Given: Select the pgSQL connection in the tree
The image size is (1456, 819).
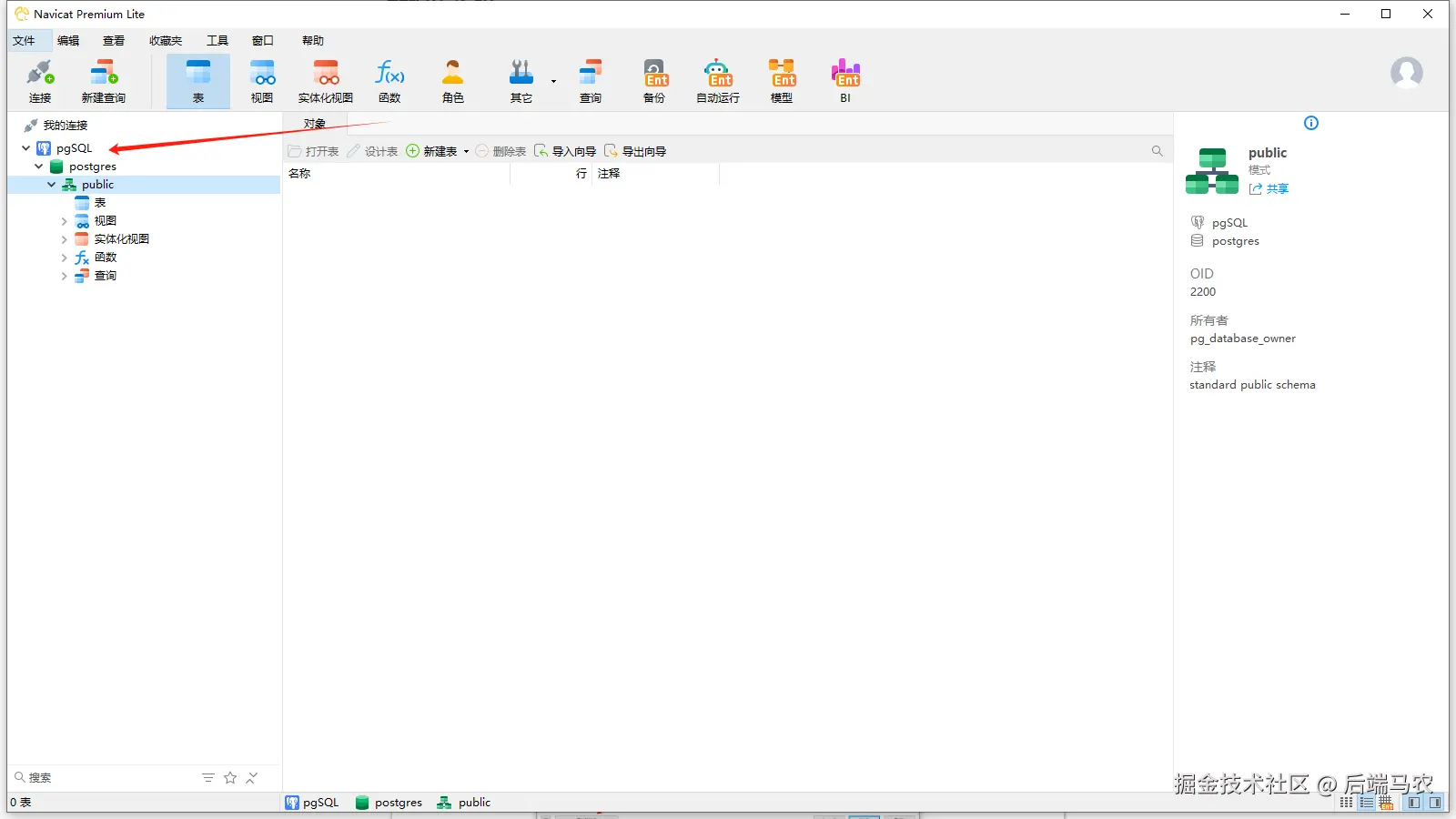Looking at the screenshot, I should 74,148.
